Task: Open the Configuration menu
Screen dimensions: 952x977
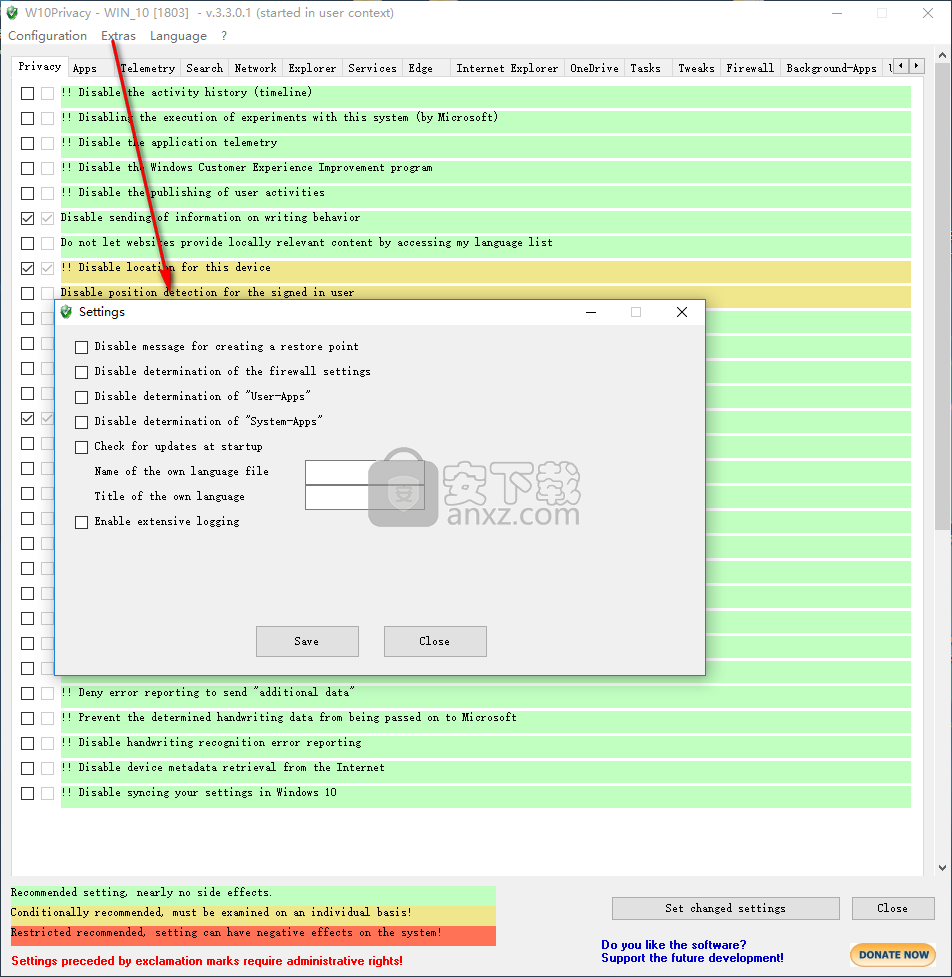Action: pos(47,36)
